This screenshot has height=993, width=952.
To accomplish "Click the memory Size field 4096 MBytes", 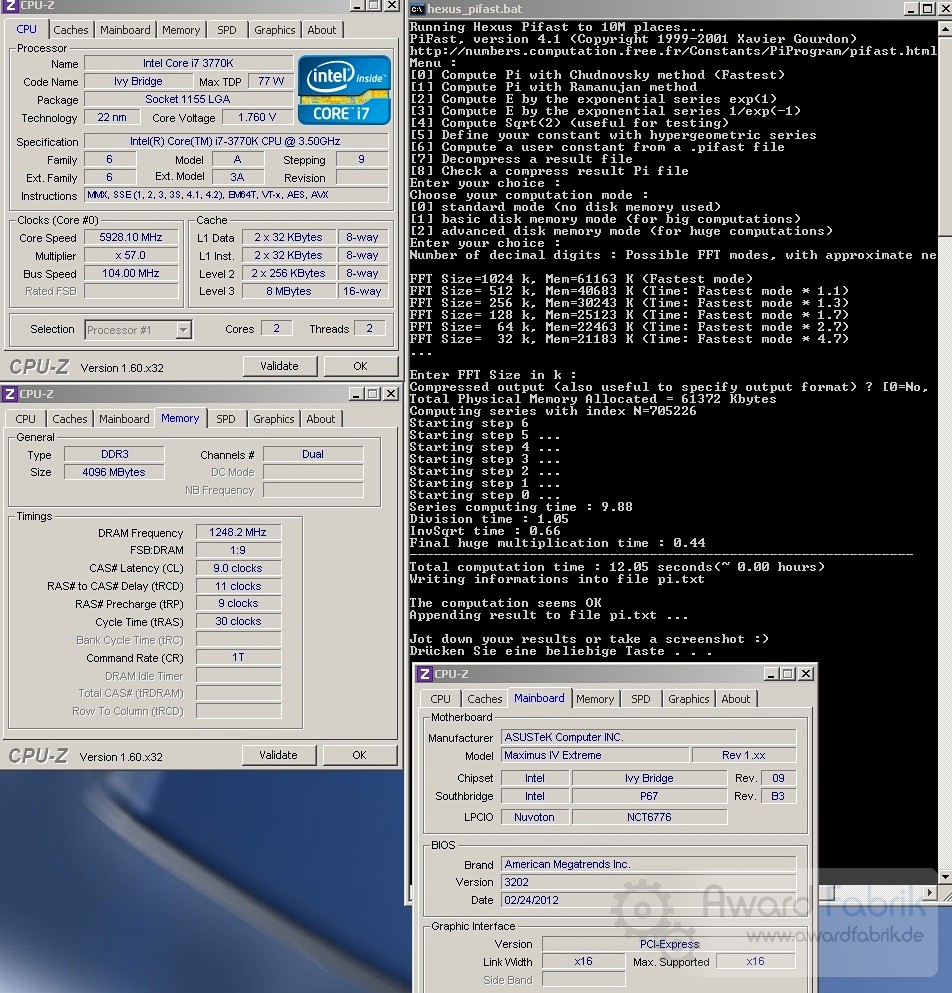I will (115, 472).
